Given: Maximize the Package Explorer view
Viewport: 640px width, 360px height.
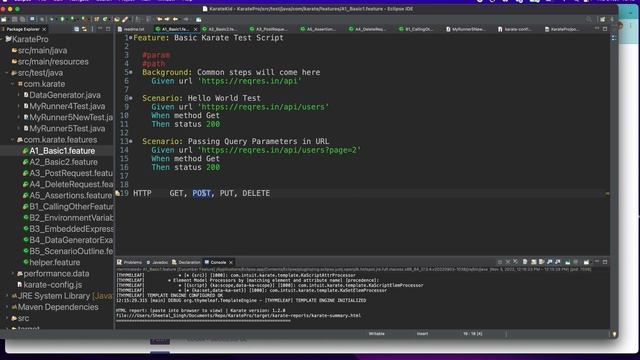Looking at the screenshot, I should (x=108, y=29).
